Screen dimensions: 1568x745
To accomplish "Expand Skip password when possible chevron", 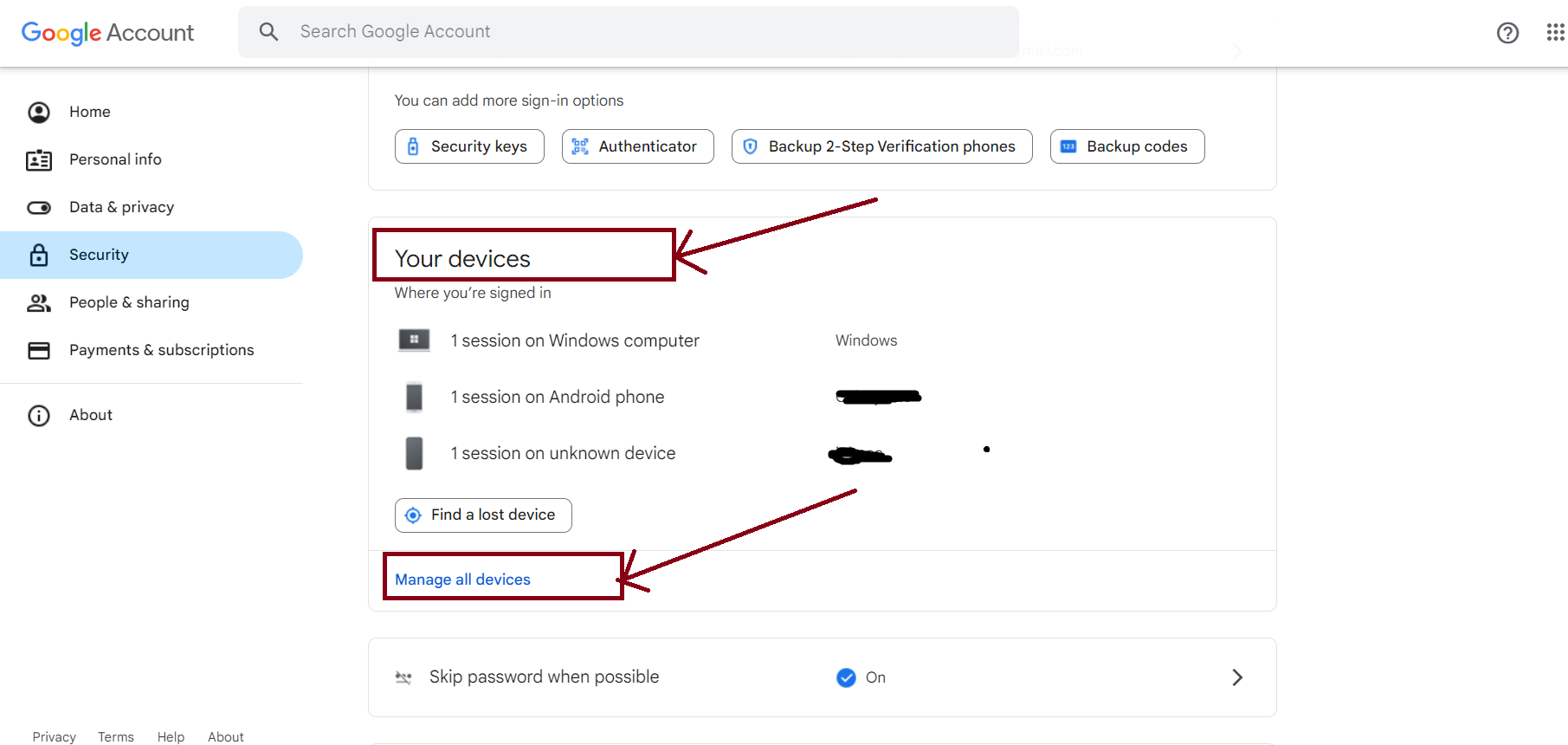I will [1236, 677].
